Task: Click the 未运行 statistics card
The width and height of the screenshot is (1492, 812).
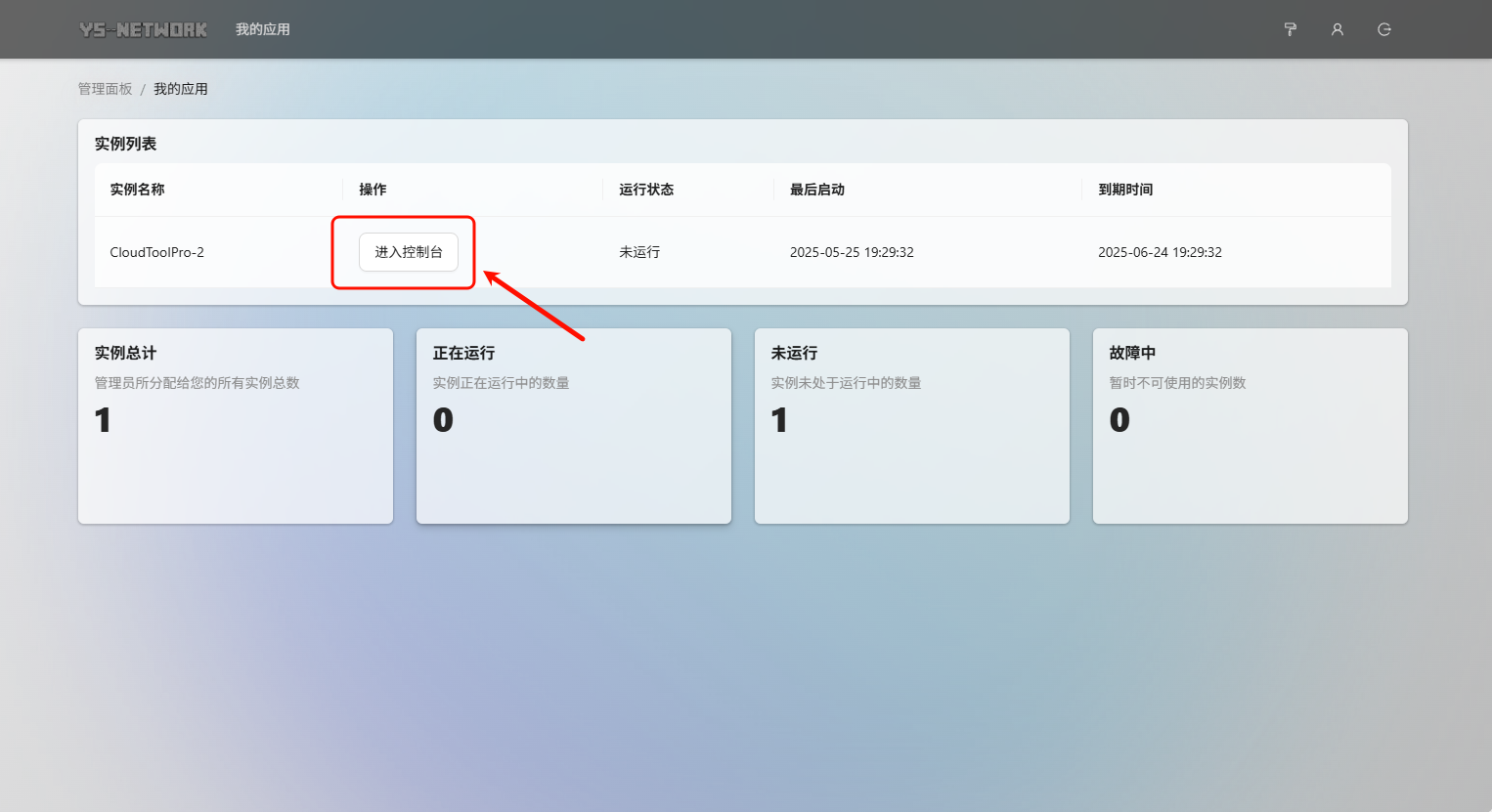Action: 912,426
